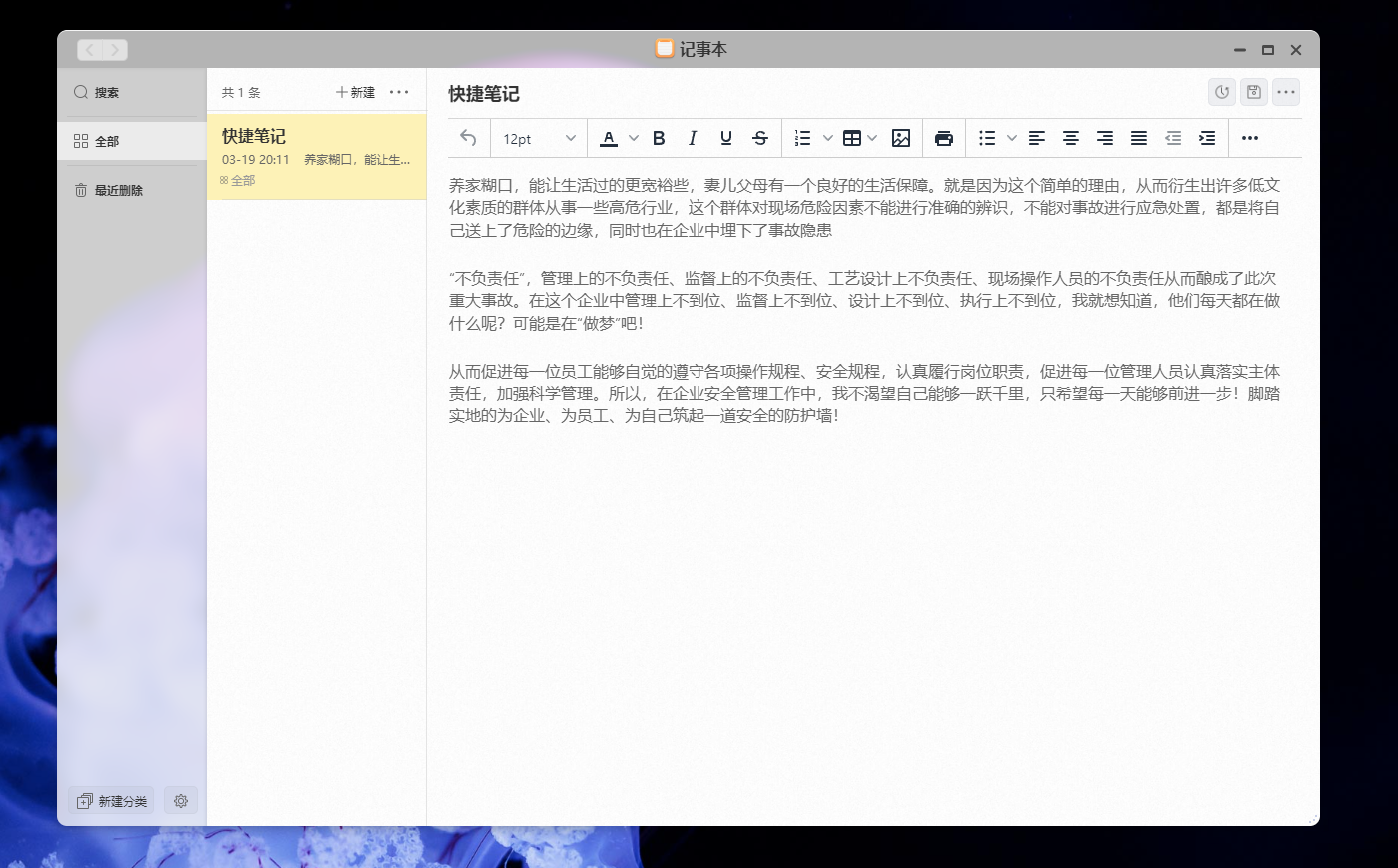Toggle bold formatting in the toolbar
This screenshot has width=1398, height=868.
pyautogui.click(x=658, y=138)
